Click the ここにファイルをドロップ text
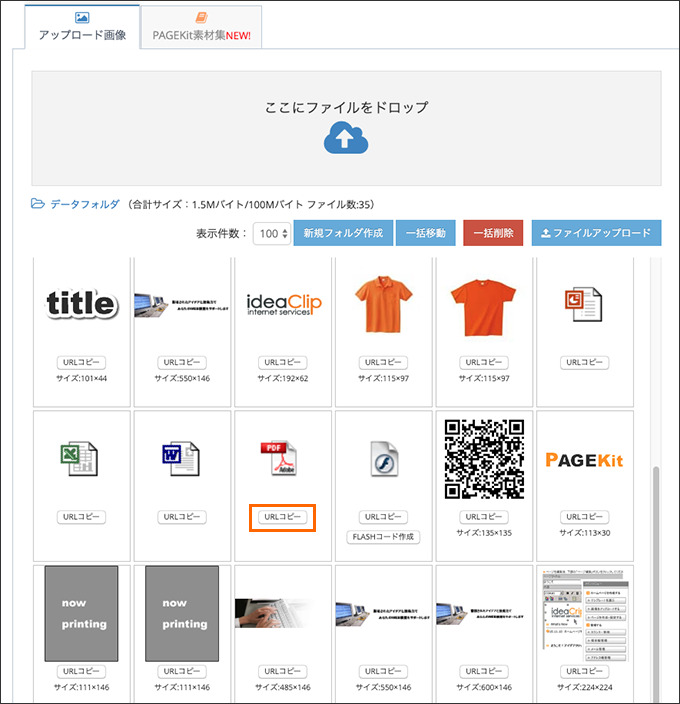Viewport: 680px width, 704px height. [346, 107]
